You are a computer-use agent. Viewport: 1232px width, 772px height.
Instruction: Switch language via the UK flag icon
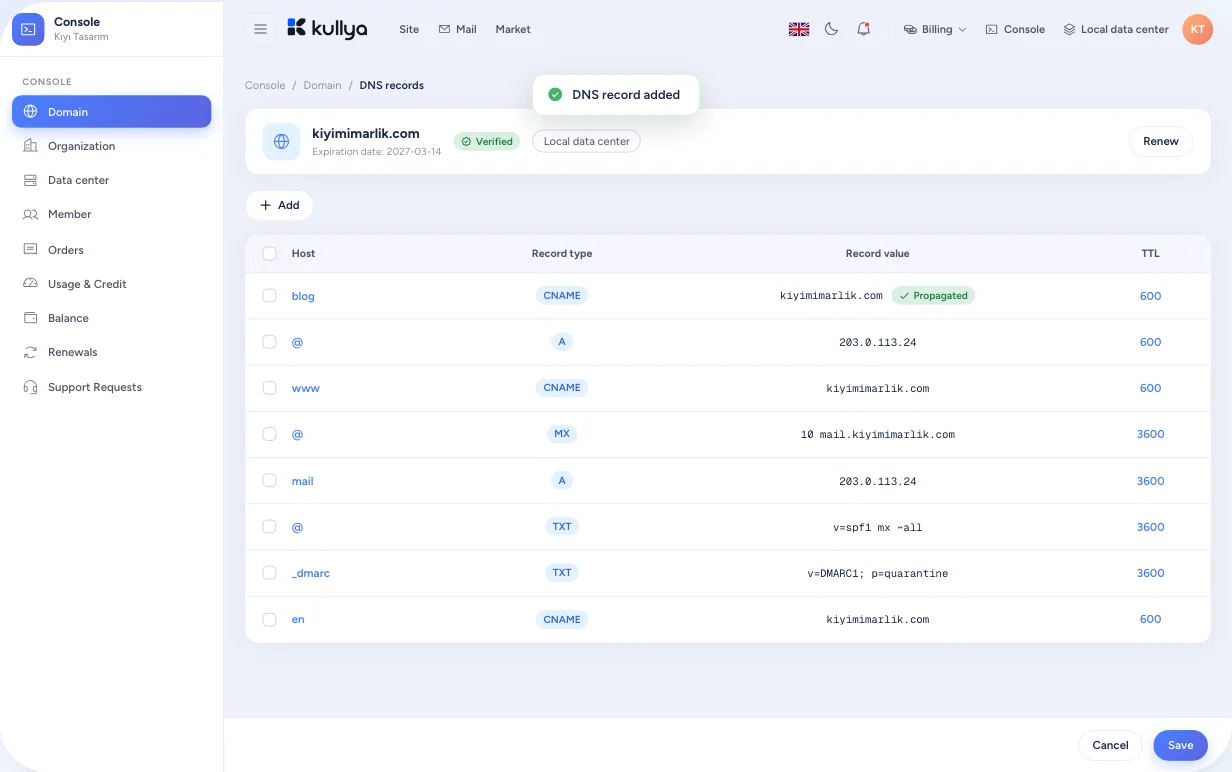point(799,29)
